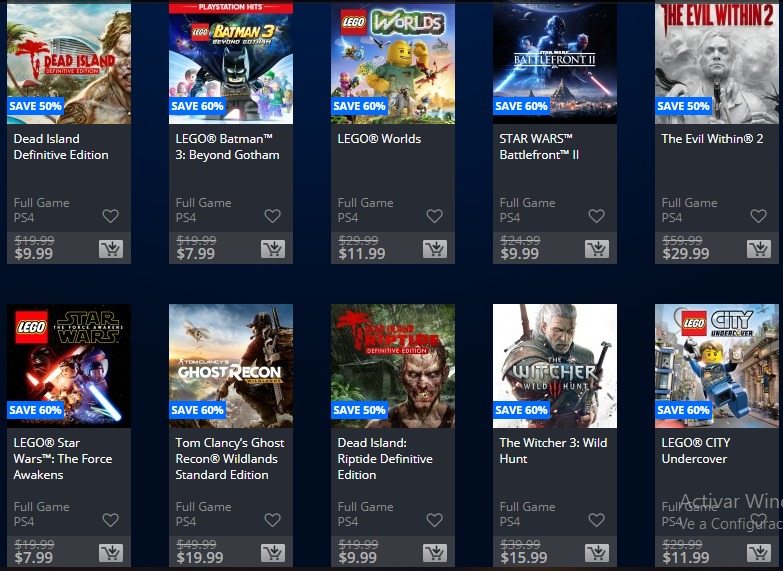Open The Witcher 3: Wild Hunt title link
783x571 pixels.
pyautogui.click(x=553, y=451)
